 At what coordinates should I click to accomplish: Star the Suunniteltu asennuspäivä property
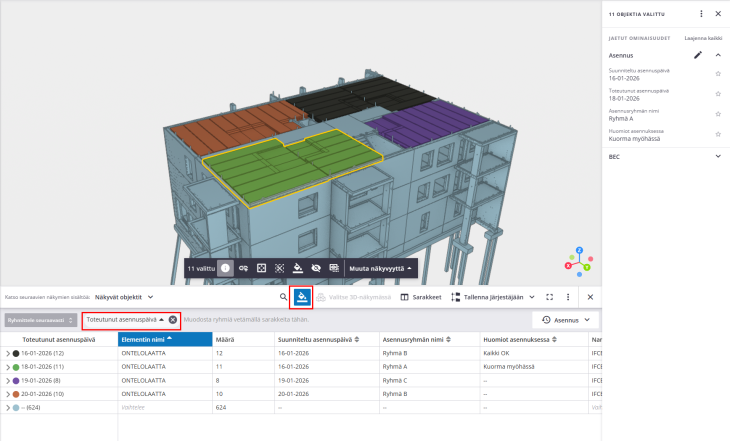(x=718, y=74)
